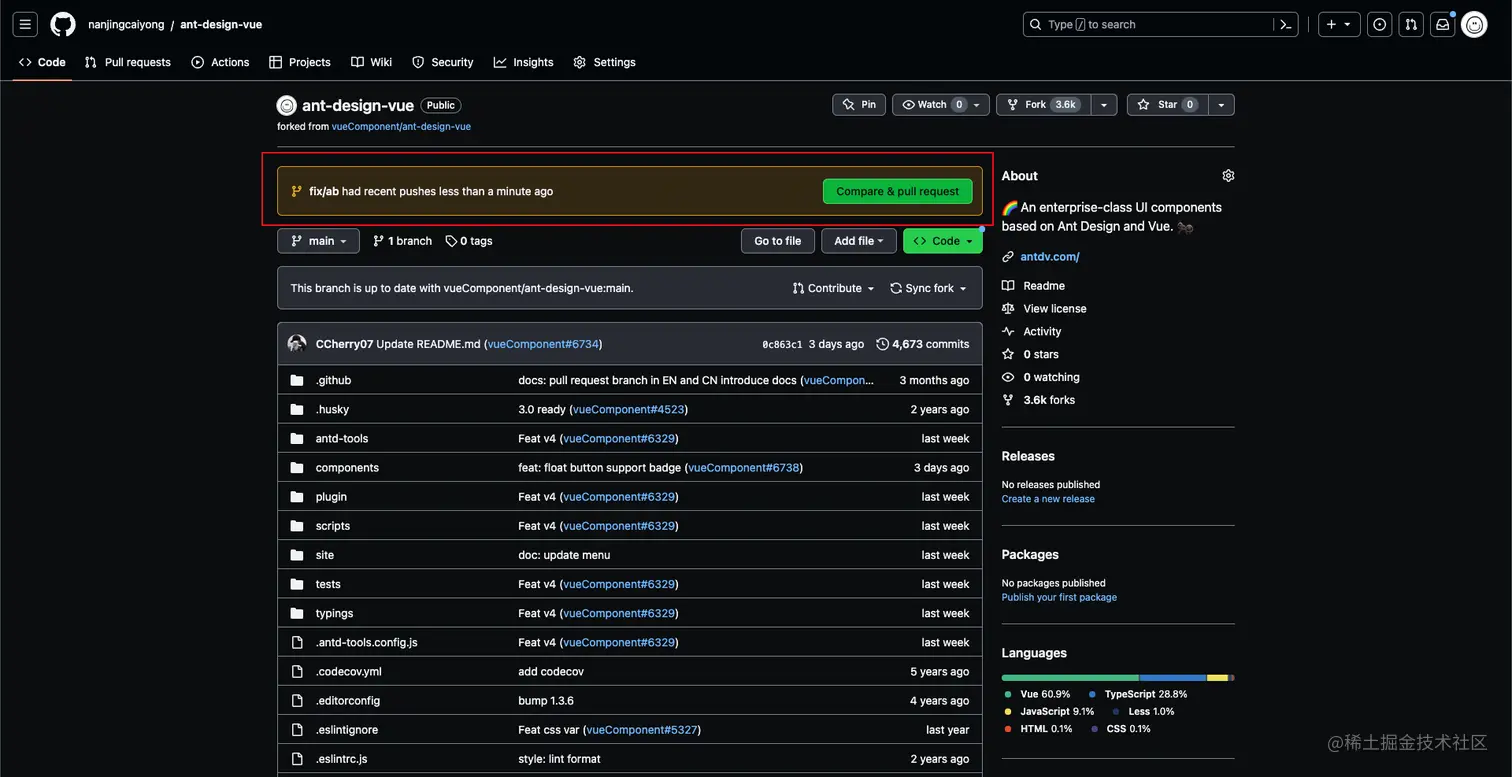Viewport: 1512px width, 777px height.
Task: Open the Sync fork dropdown
Action: coord(928,288)
